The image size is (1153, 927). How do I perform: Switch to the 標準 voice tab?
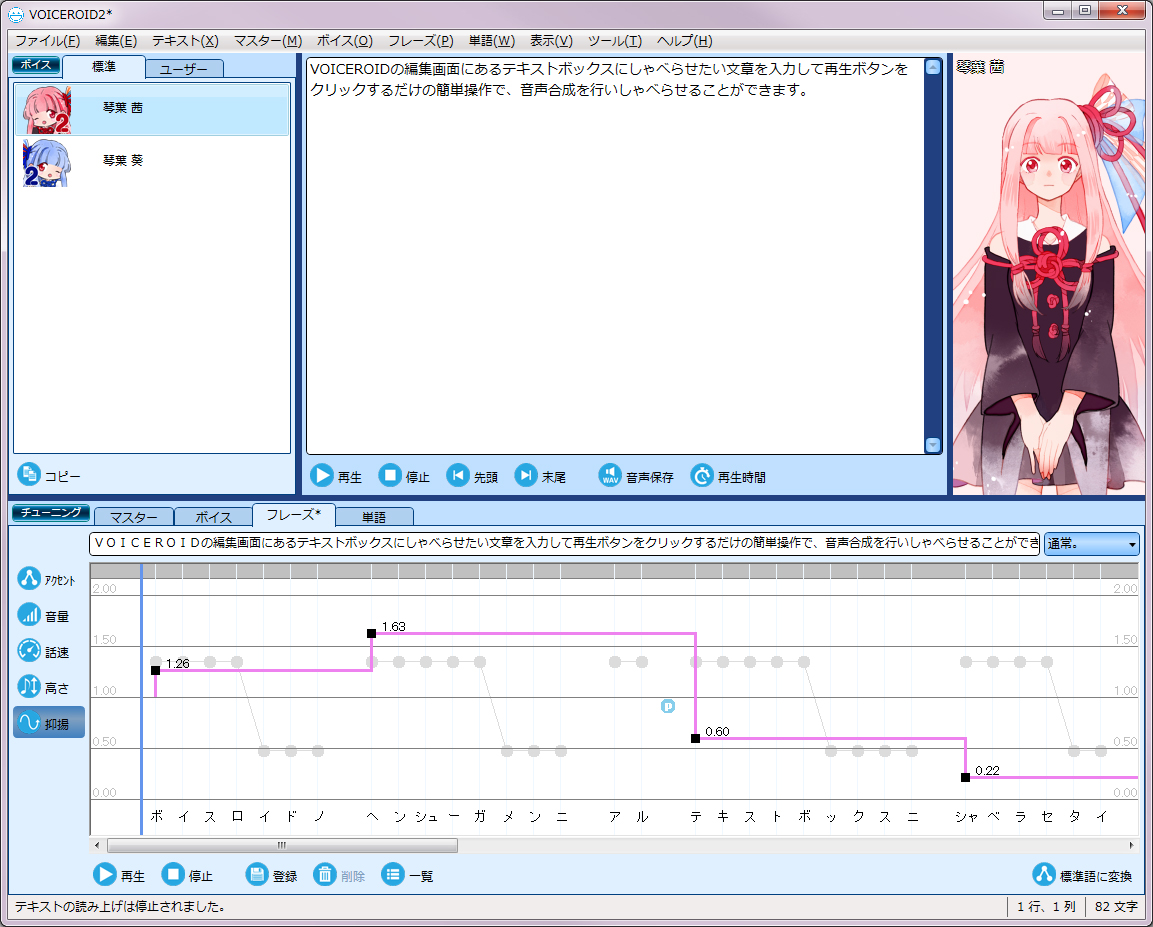[x=104, y=67]
